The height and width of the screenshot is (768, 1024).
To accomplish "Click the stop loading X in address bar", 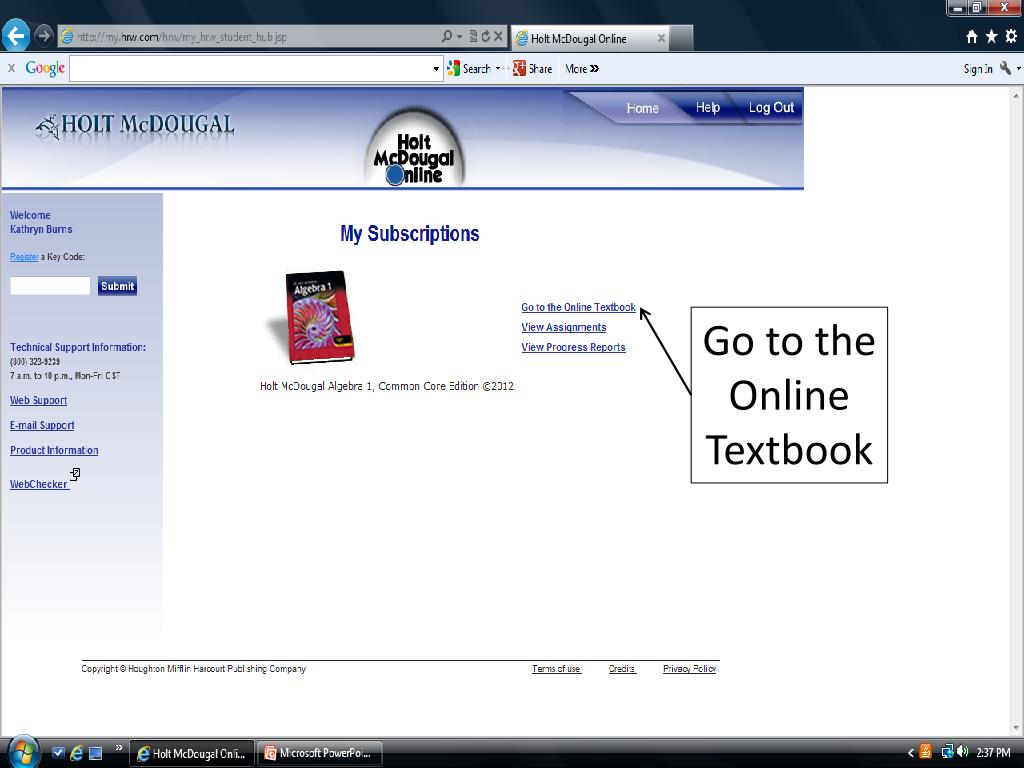I will pyautogui.click(x=498, y=37).
